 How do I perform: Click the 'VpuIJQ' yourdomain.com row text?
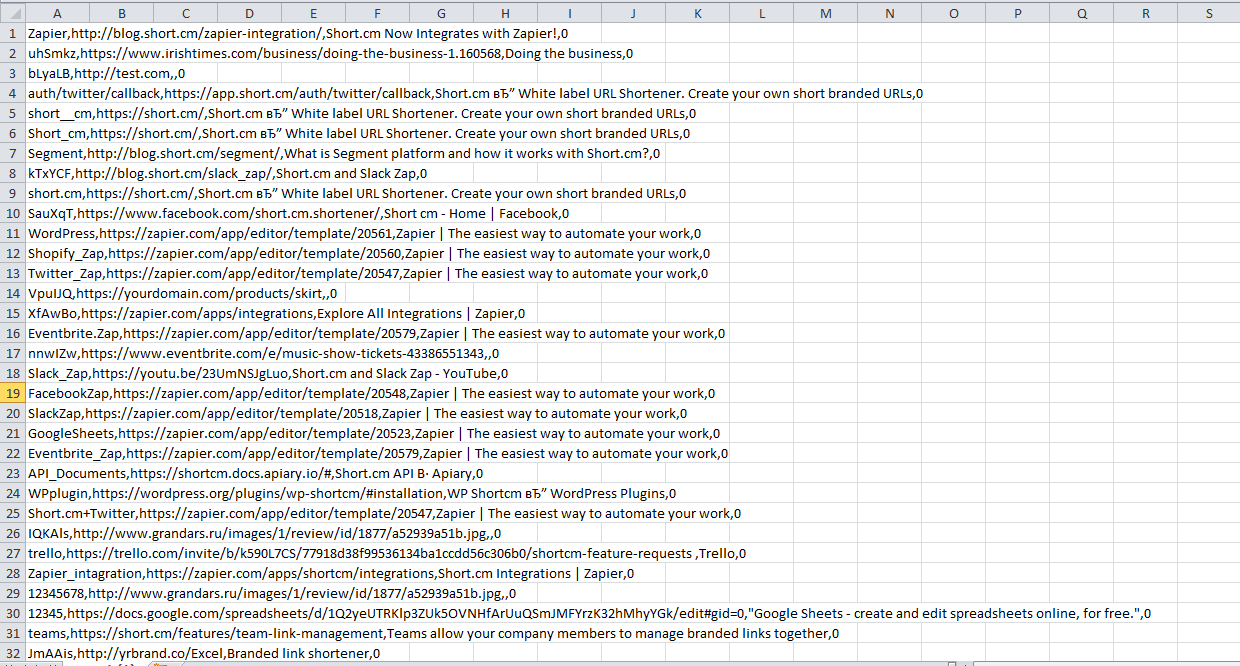click(x=182, y=293)
